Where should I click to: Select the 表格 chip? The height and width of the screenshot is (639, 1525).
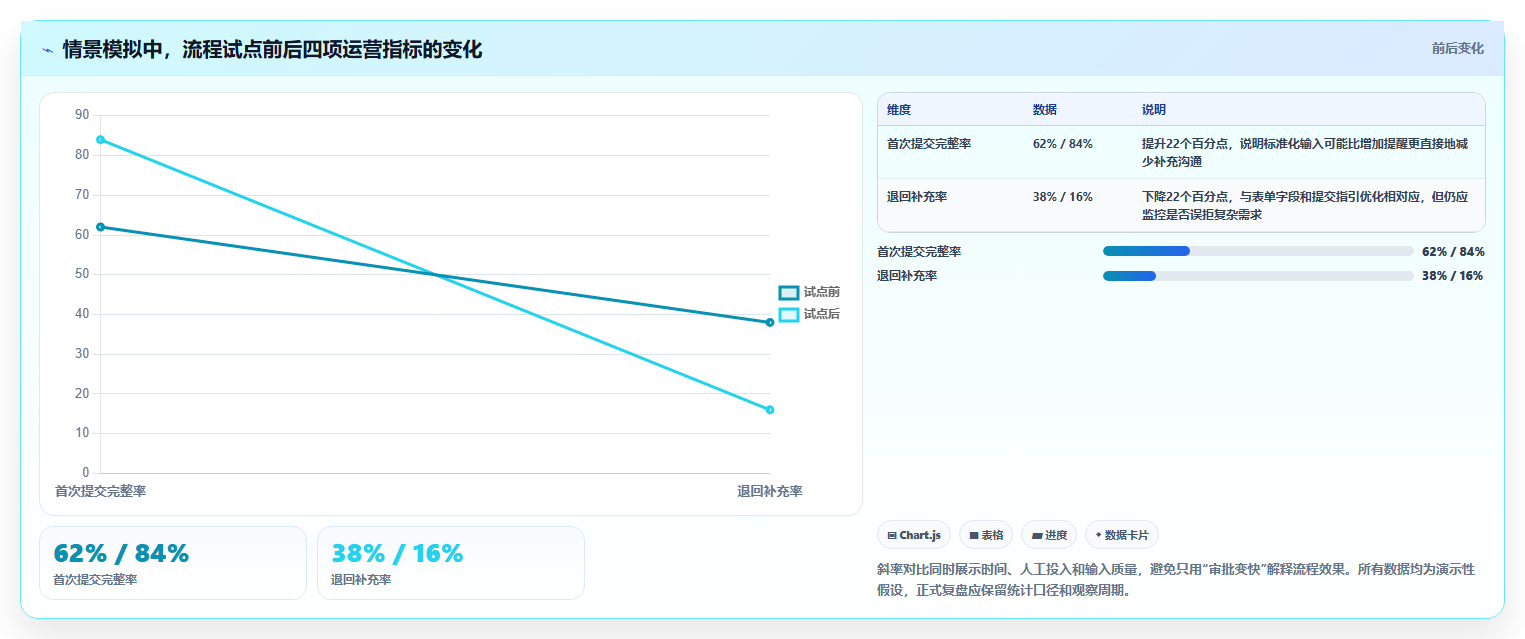986,535
